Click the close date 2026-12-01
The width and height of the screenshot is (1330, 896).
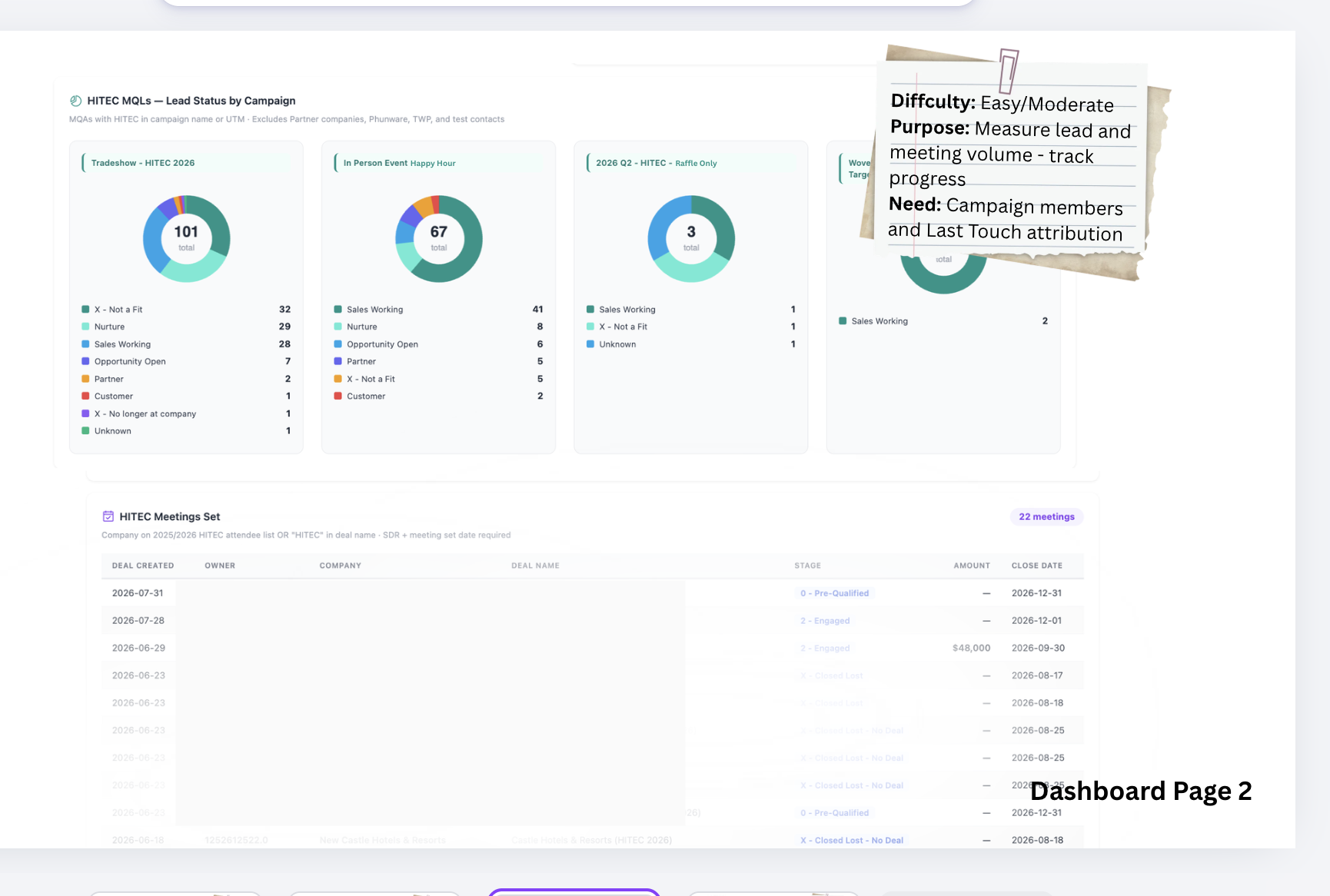click(x=1036, y=621)
